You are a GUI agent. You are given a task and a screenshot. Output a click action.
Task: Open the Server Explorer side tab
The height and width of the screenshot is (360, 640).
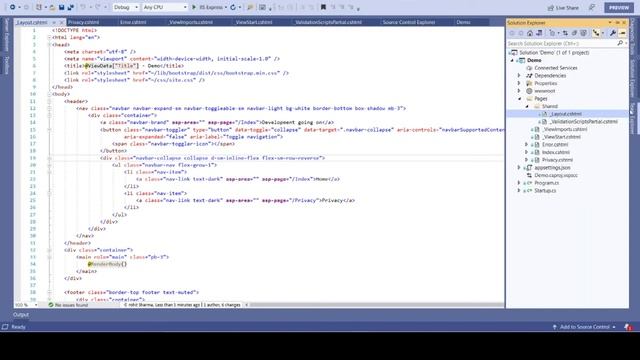click(6, 35)
